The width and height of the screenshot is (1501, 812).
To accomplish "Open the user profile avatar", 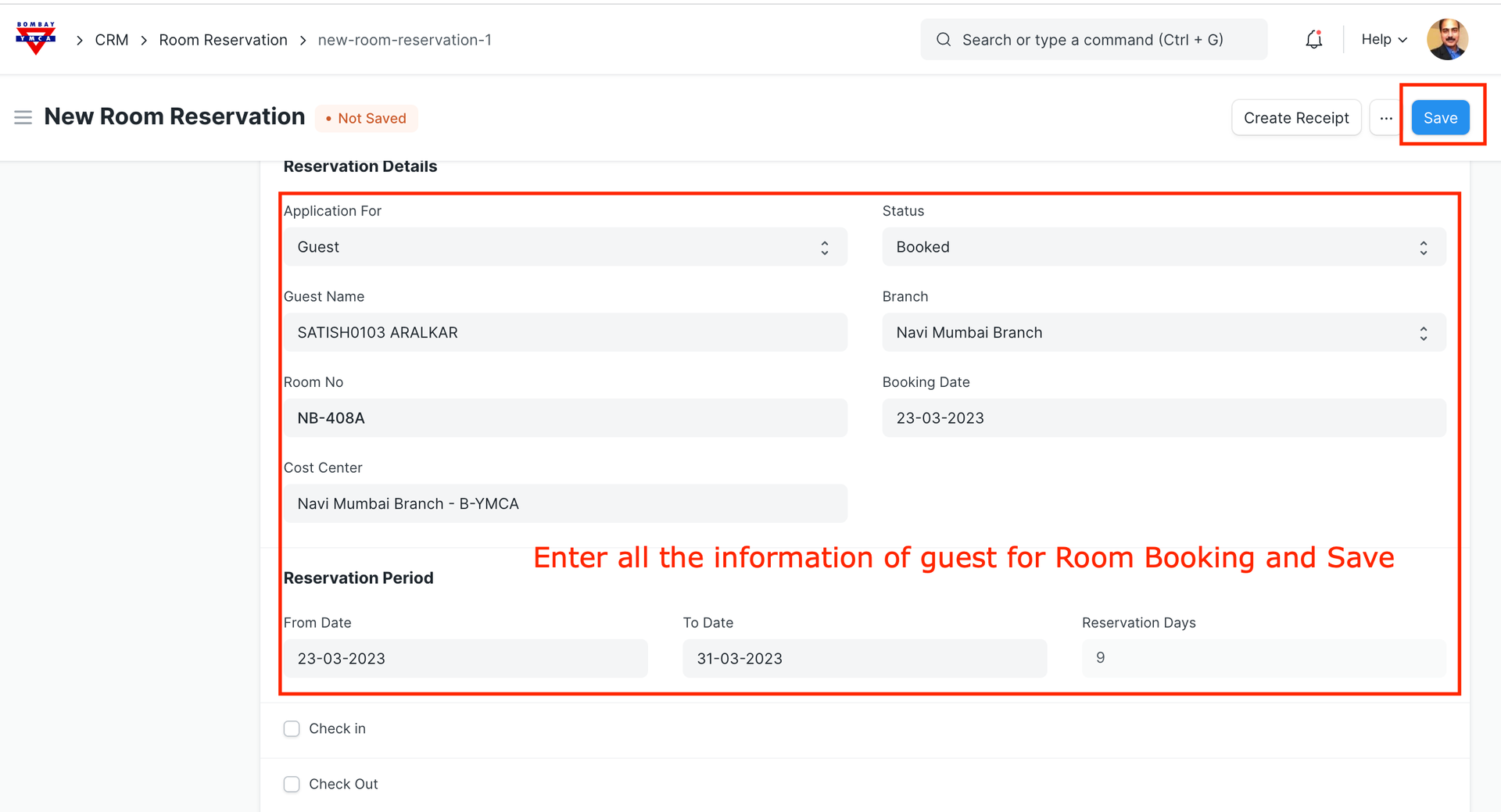I will point(1446,39).
